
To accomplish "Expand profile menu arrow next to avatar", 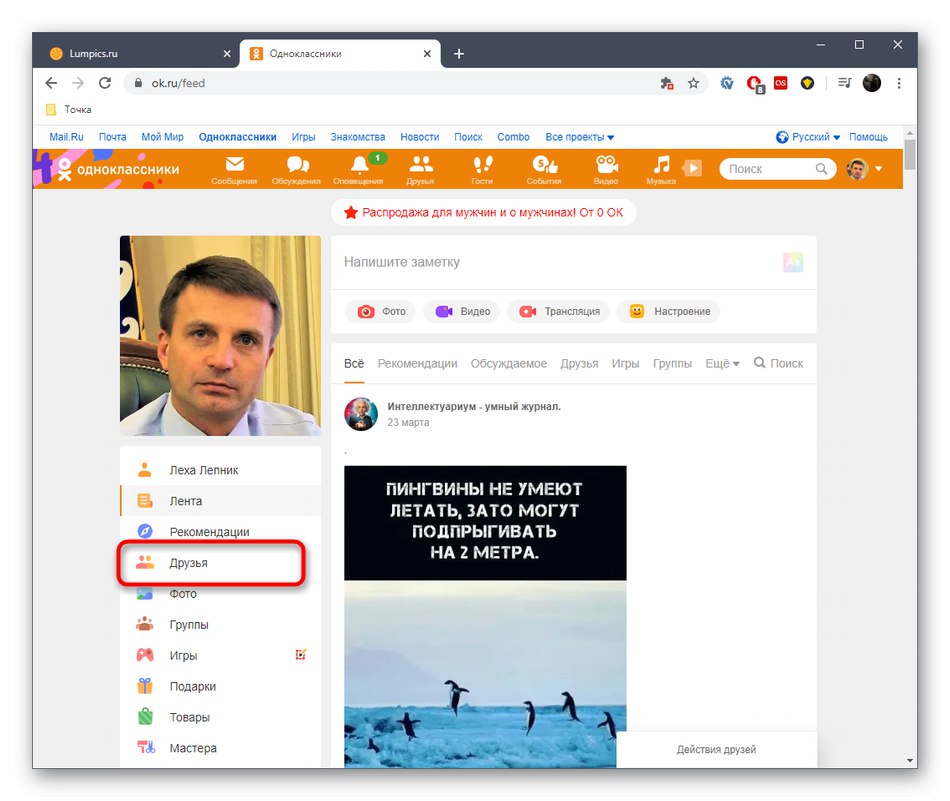I will pyautogui.click(x=879, y=169).
